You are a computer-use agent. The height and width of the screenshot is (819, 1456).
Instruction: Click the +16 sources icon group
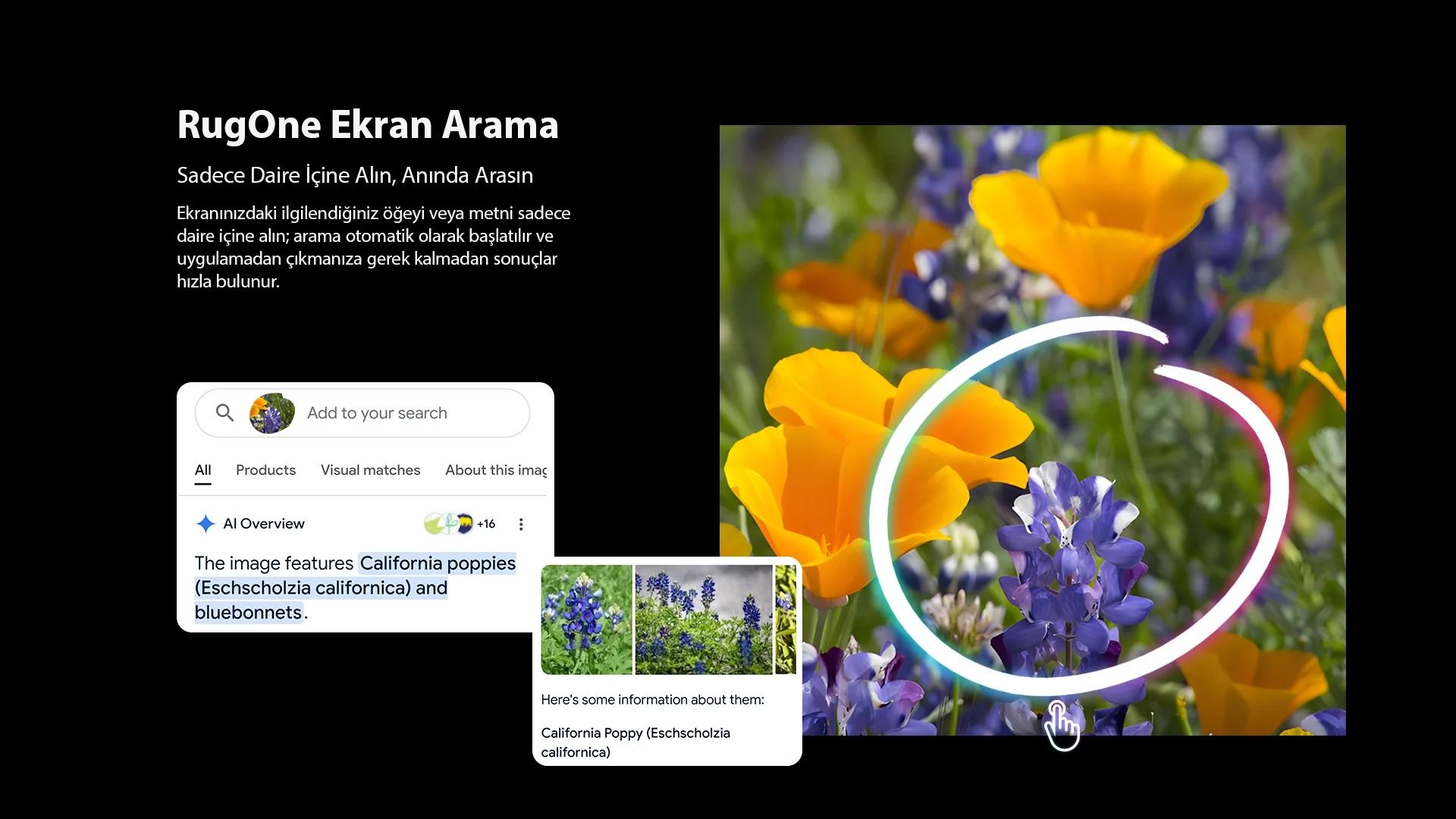(460, 524)
